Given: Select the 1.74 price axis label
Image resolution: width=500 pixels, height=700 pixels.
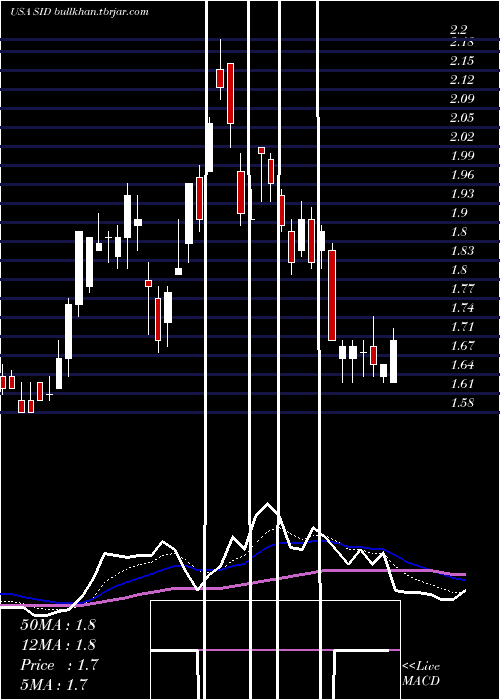Looking at the screenshot, I should [x=462, y=308].
